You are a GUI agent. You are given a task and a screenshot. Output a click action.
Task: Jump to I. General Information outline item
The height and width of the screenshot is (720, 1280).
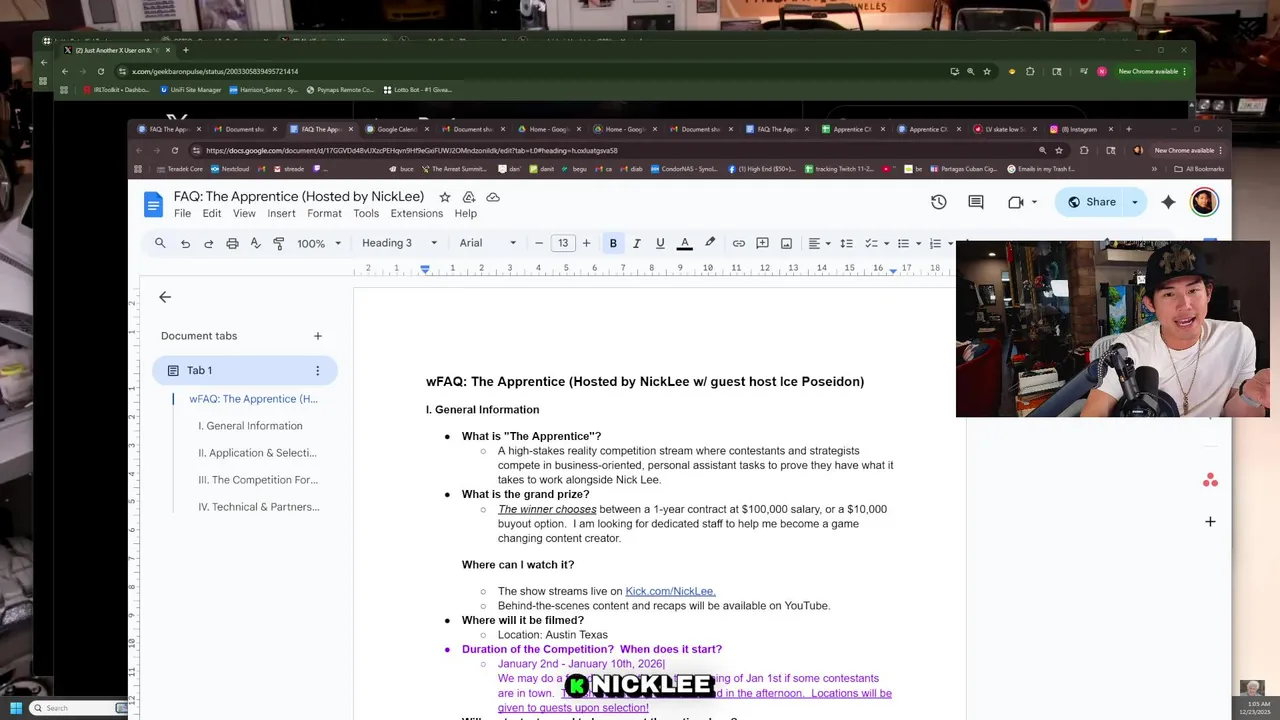click(x=250, y=426)
